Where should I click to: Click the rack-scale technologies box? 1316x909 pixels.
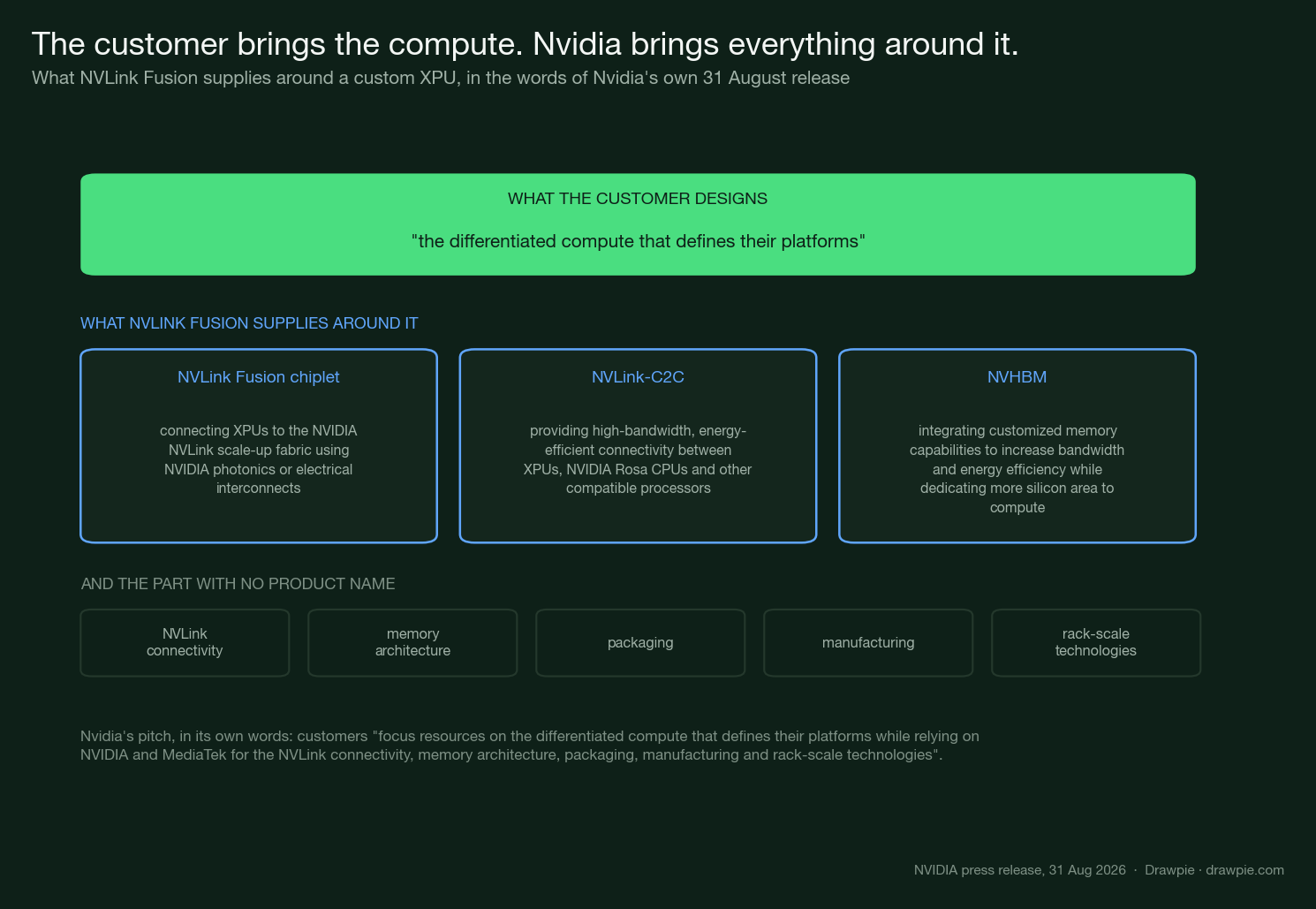(x=1096, y=643)
